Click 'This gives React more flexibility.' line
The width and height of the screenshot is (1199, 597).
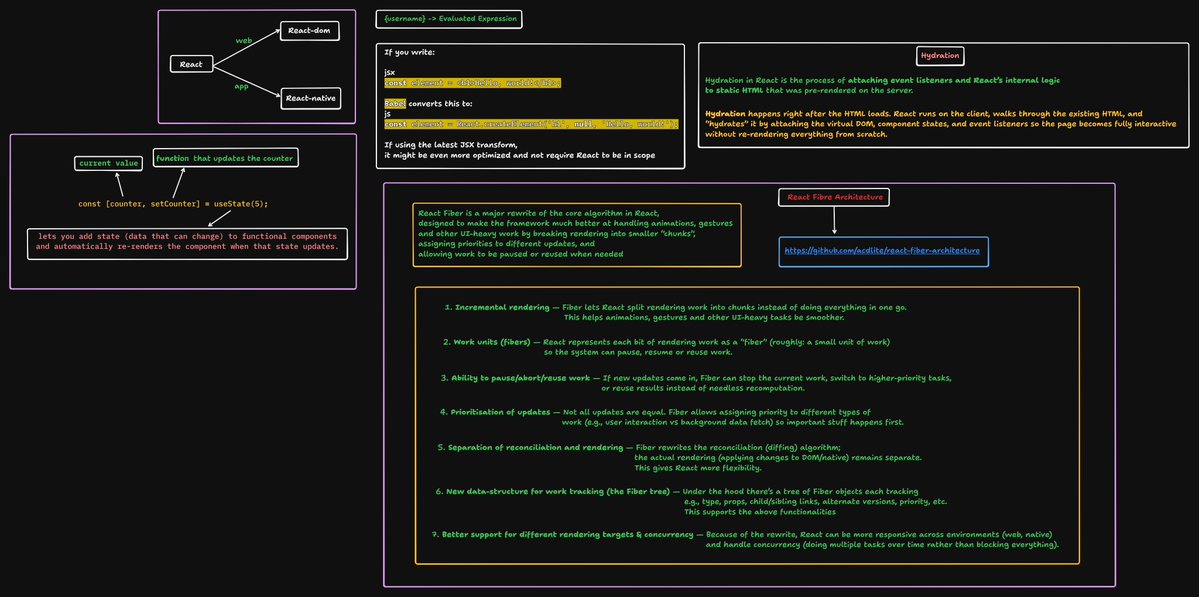pyautogui.click(x=697, y=467)
